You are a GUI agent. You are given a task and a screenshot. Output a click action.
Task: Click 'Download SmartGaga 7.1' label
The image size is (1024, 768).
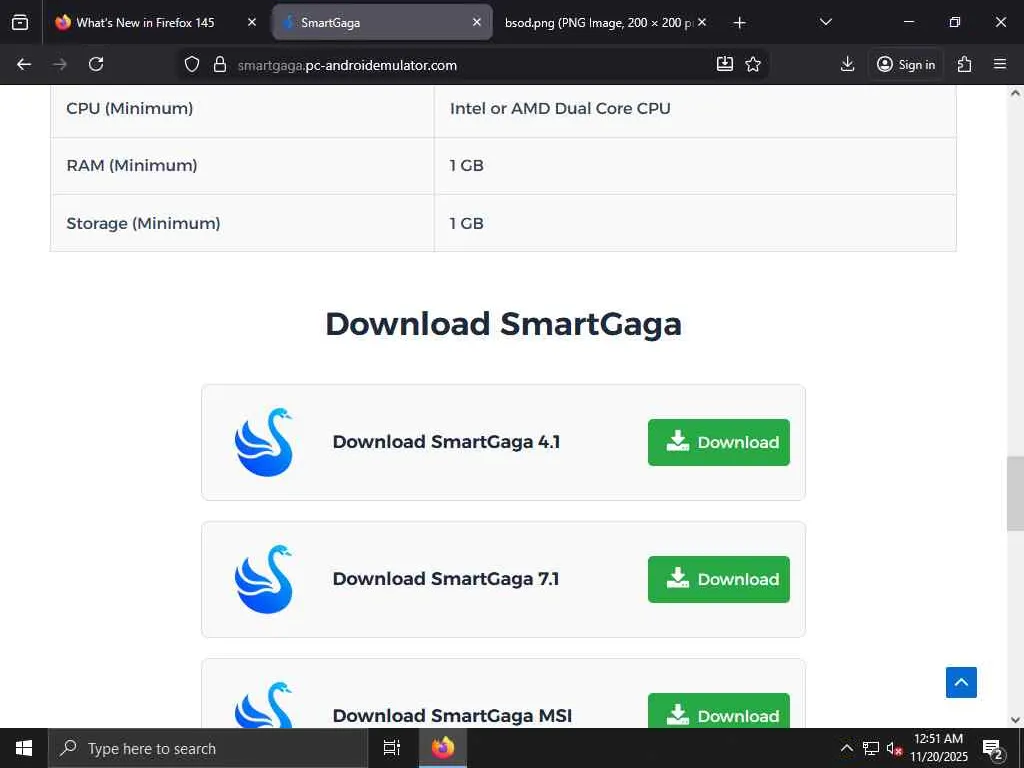[446, 579]
